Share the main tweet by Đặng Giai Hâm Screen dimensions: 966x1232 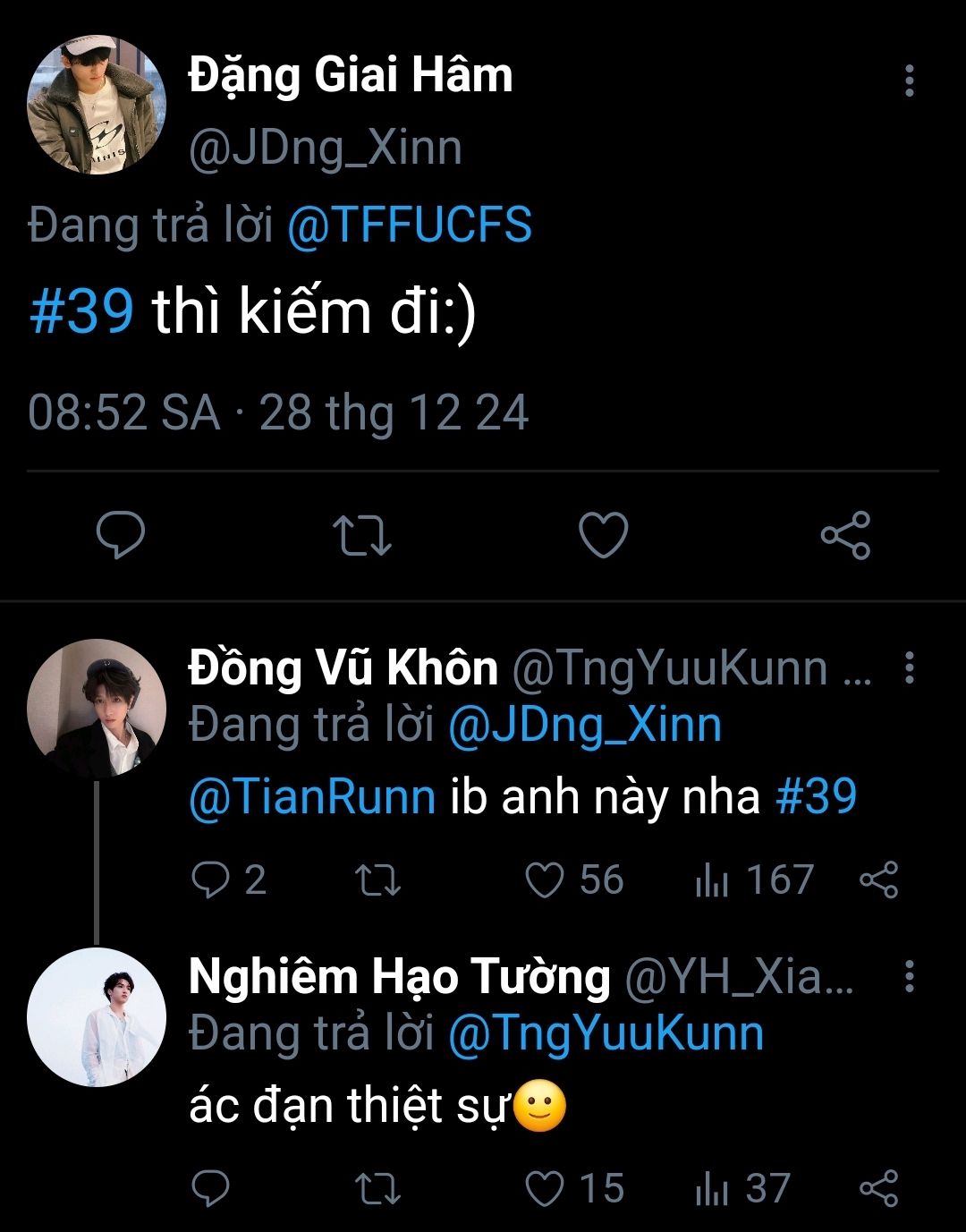tap(845, 535)
